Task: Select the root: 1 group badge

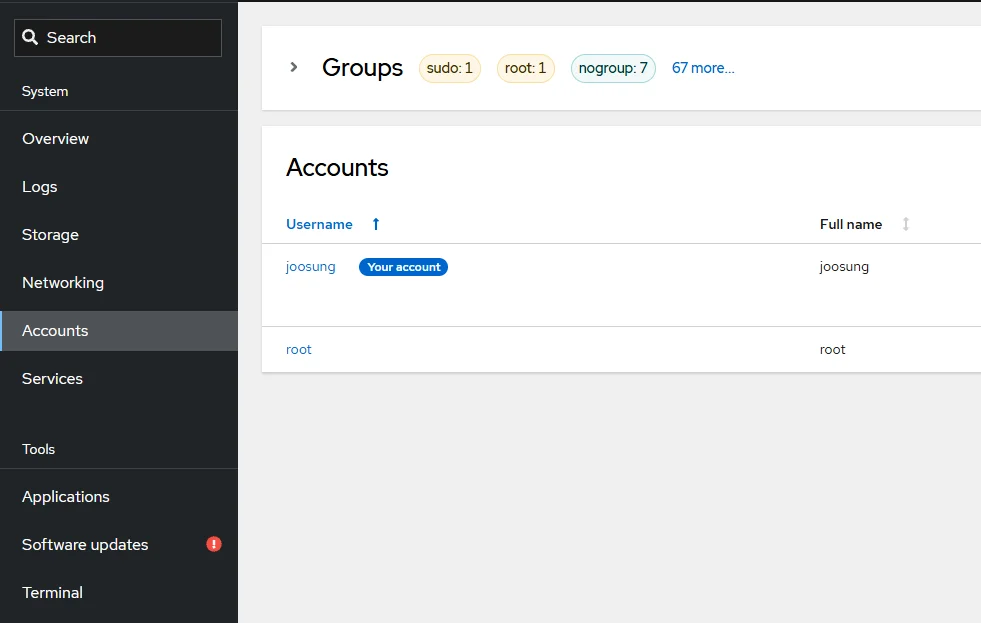Action: pyautogui.click(x=526, y=68)
